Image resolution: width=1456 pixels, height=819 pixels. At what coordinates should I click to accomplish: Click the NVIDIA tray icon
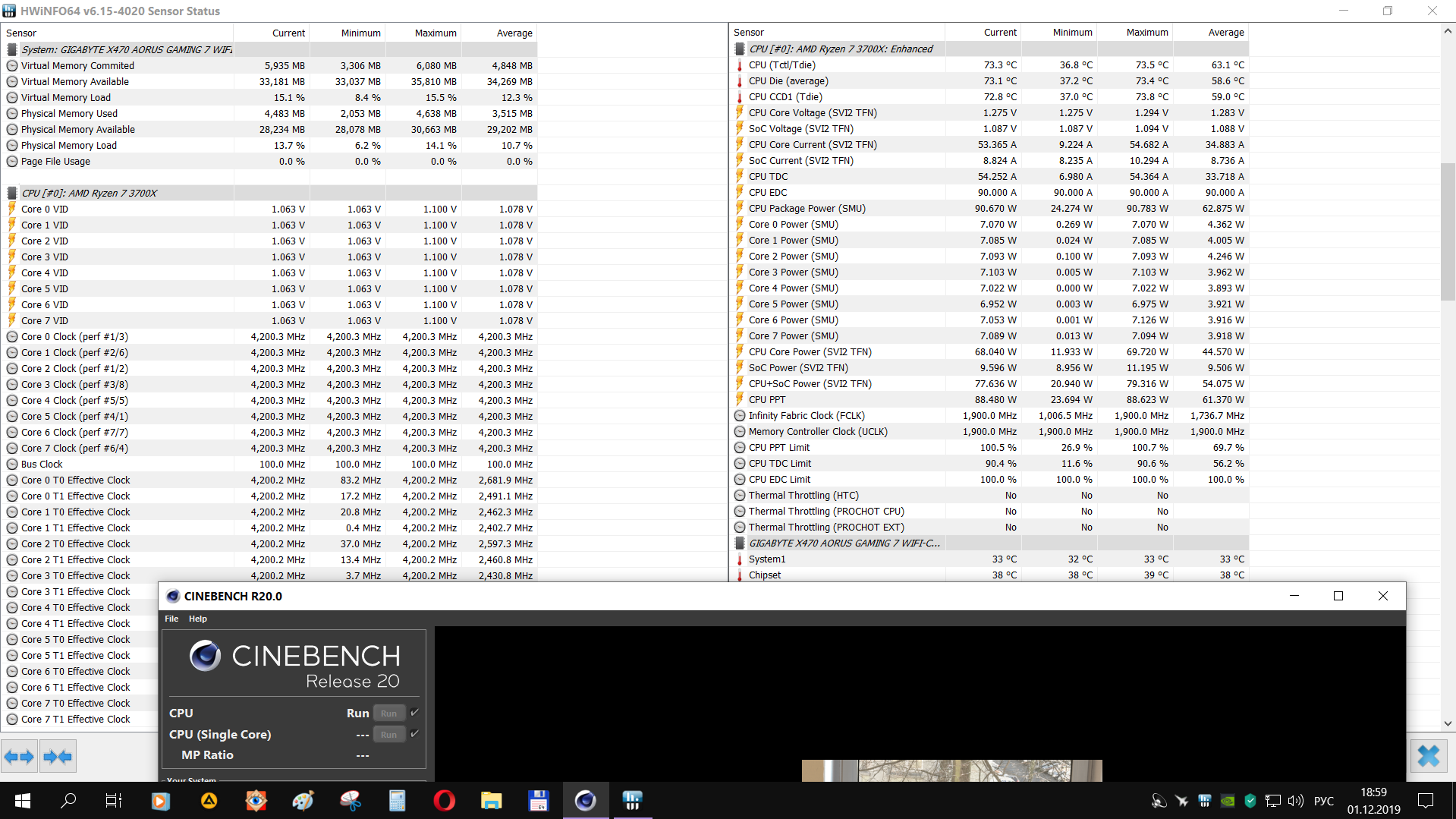pos(1227,801)
